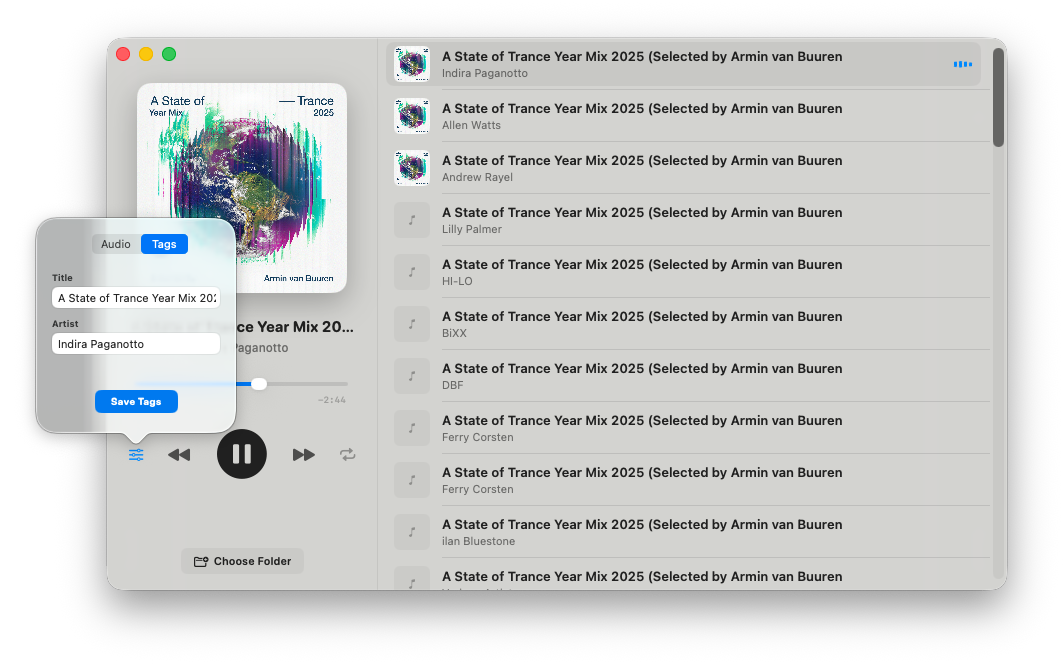This screenshot has height=664, width=1063.
Task: Switch to the Audio tab
Action: tap(116, 244)
